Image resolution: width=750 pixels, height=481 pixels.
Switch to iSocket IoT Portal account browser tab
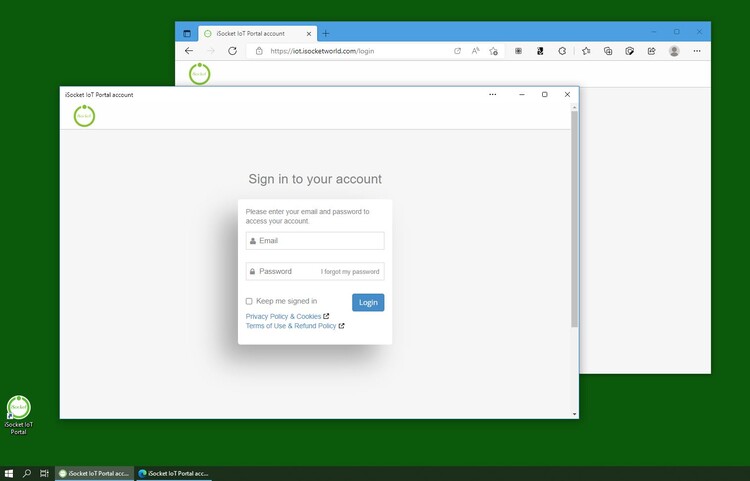tap(257, 33)
